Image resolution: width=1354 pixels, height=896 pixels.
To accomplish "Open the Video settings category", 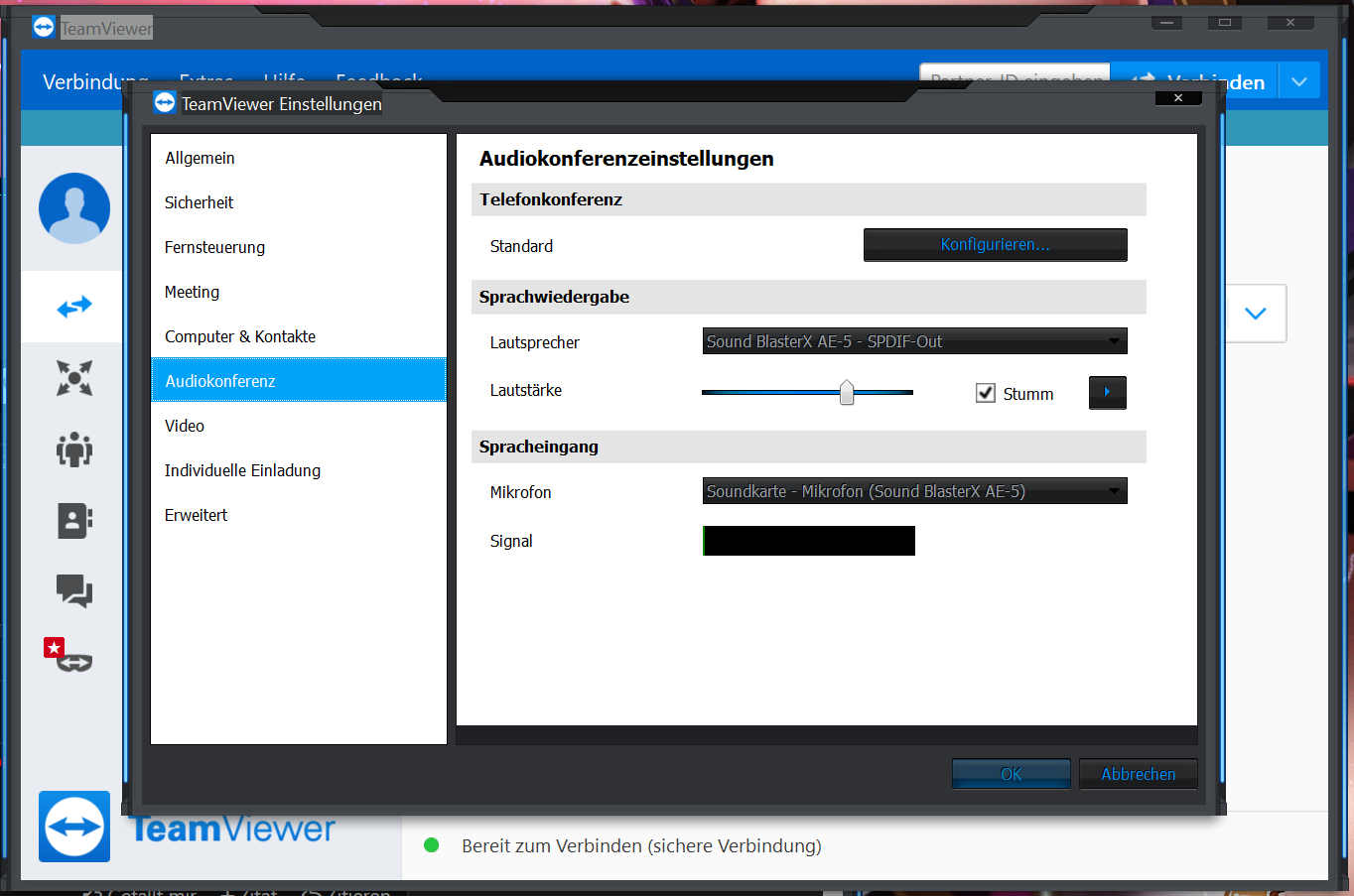I will coord(298,426).
